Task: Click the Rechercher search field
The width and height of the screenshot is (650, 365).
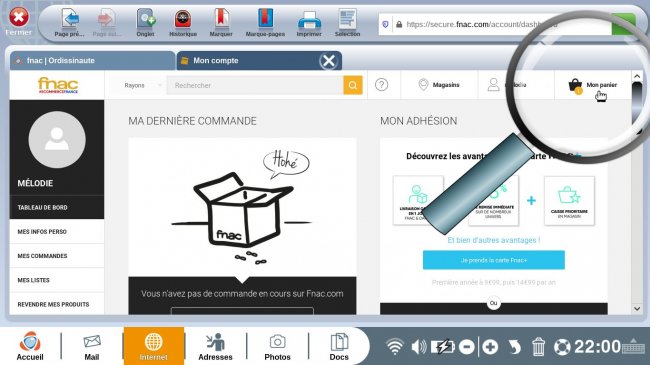Action: point(255,85)
